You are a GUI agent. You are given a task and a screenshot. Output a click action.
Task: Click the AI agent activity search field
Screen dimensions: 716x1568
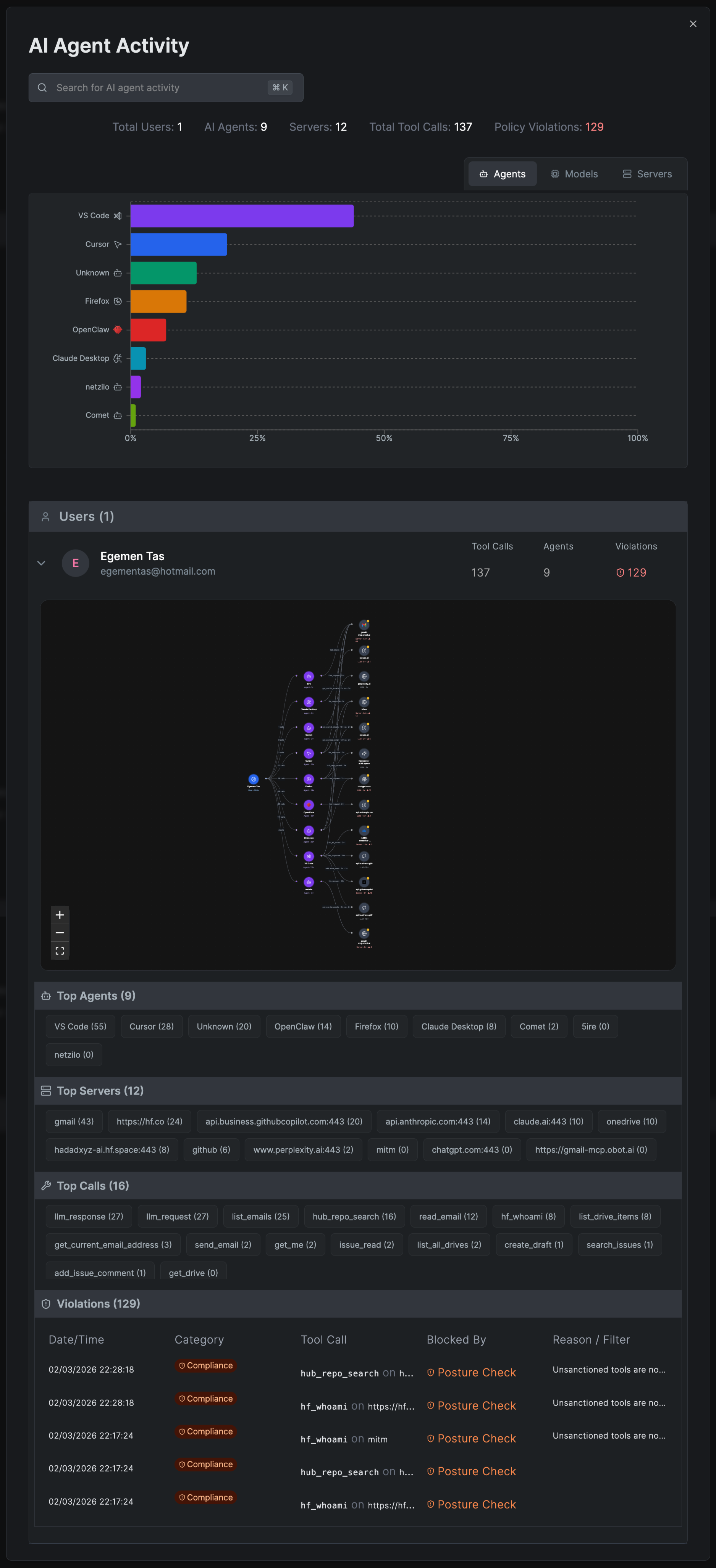(x=165, y=87)
